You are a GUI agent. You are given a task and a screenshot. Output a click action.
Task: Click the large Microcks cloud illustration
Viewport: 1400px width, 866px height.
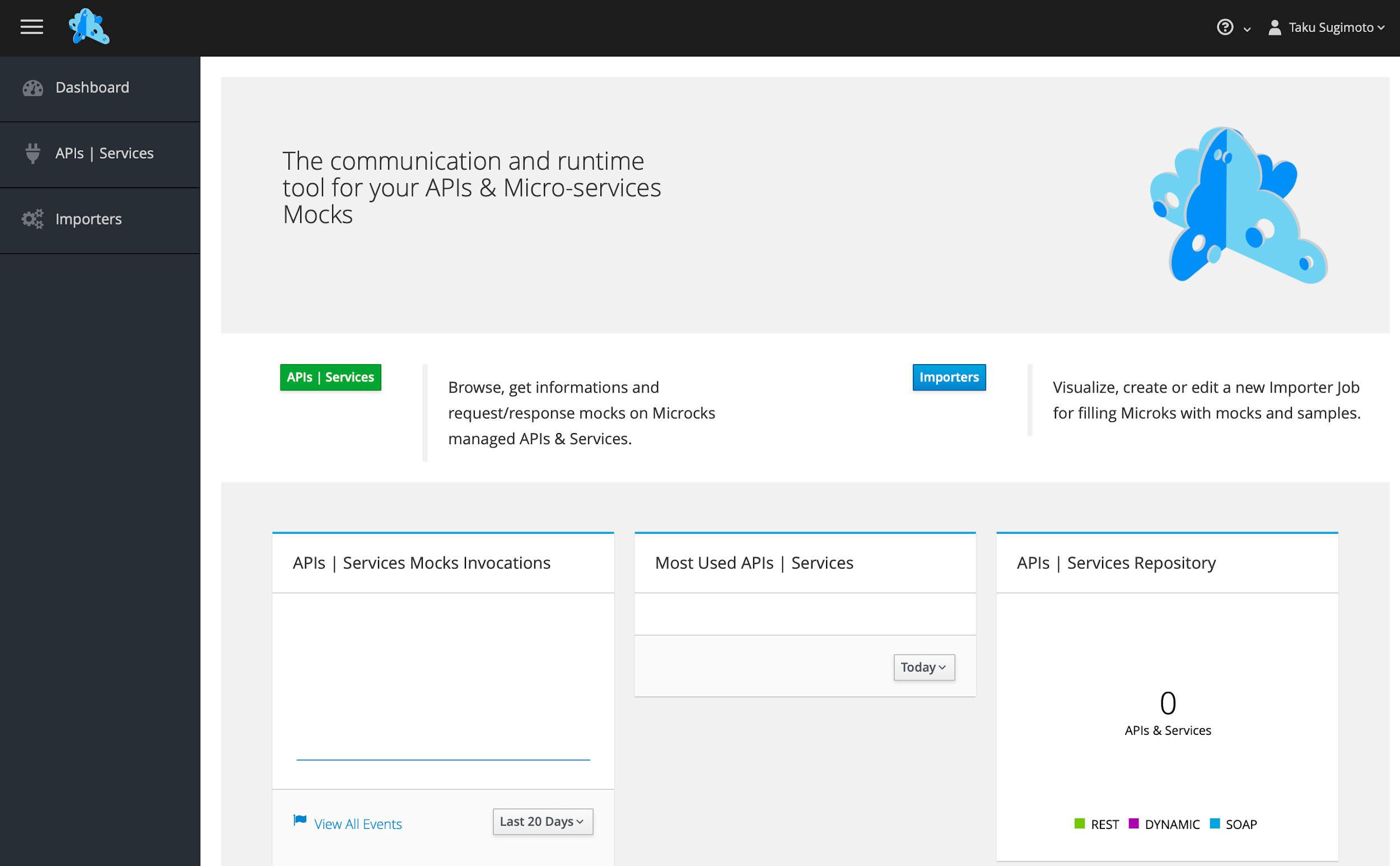(x=1239, y=205)
